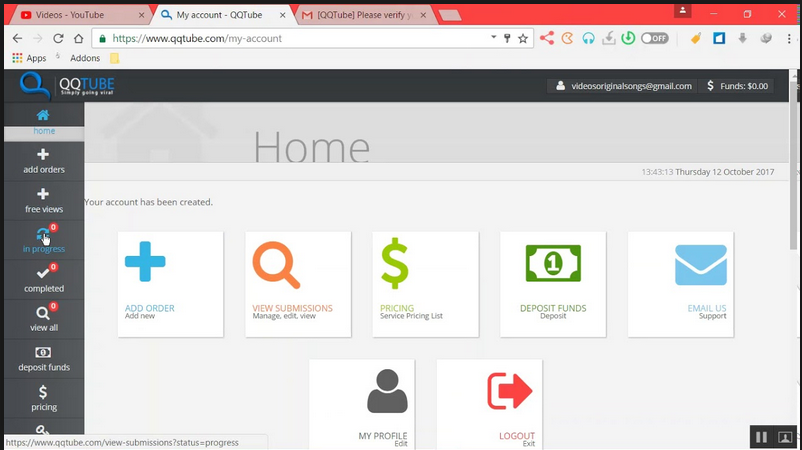This screenshot has width=802, height=450.
Task: Click the page vertical scrollbar
Action: (795, 165)
